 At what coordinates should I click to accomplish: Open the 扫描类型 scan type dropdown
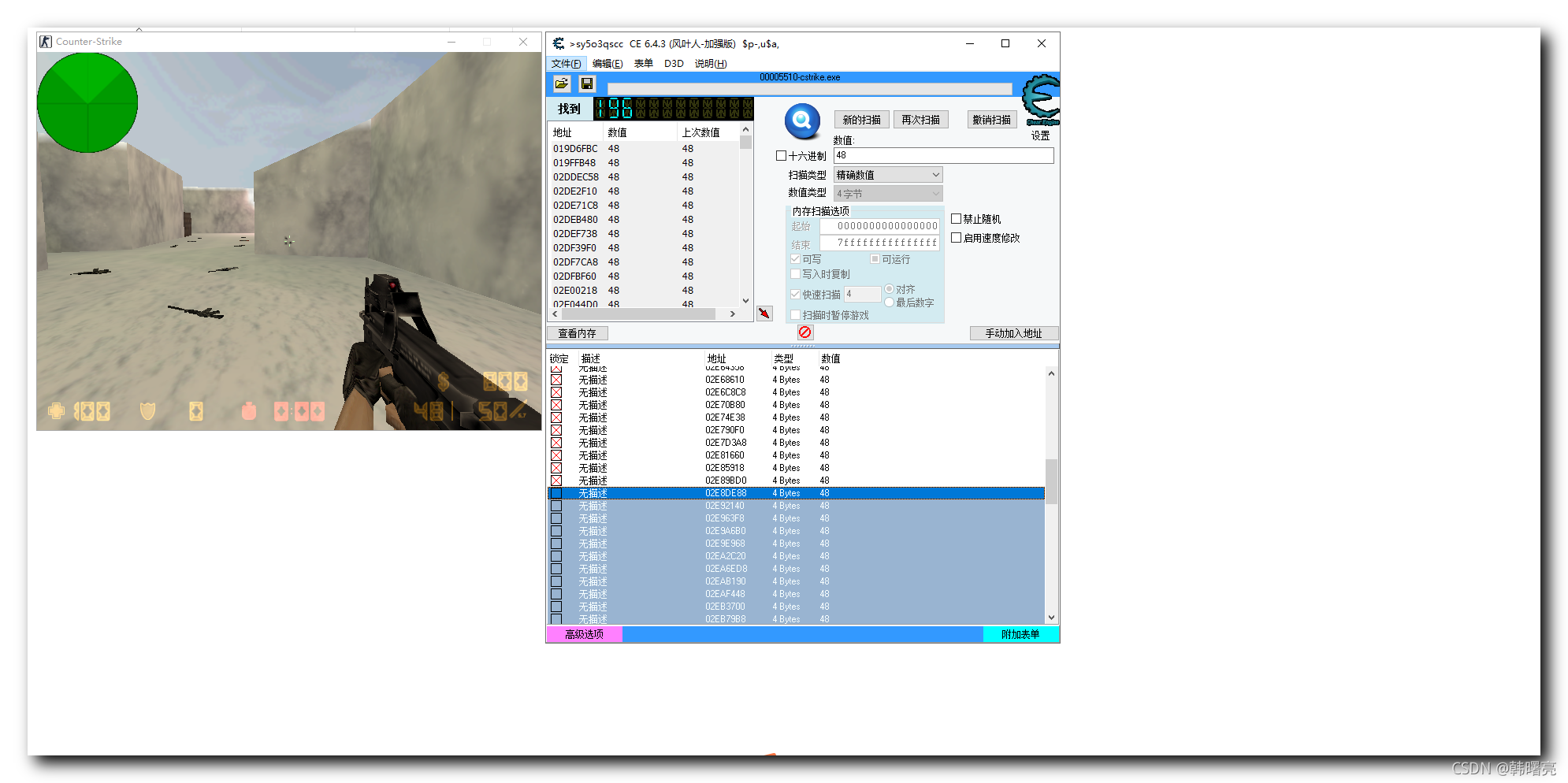pyautogui.click(x=888, y=175)
